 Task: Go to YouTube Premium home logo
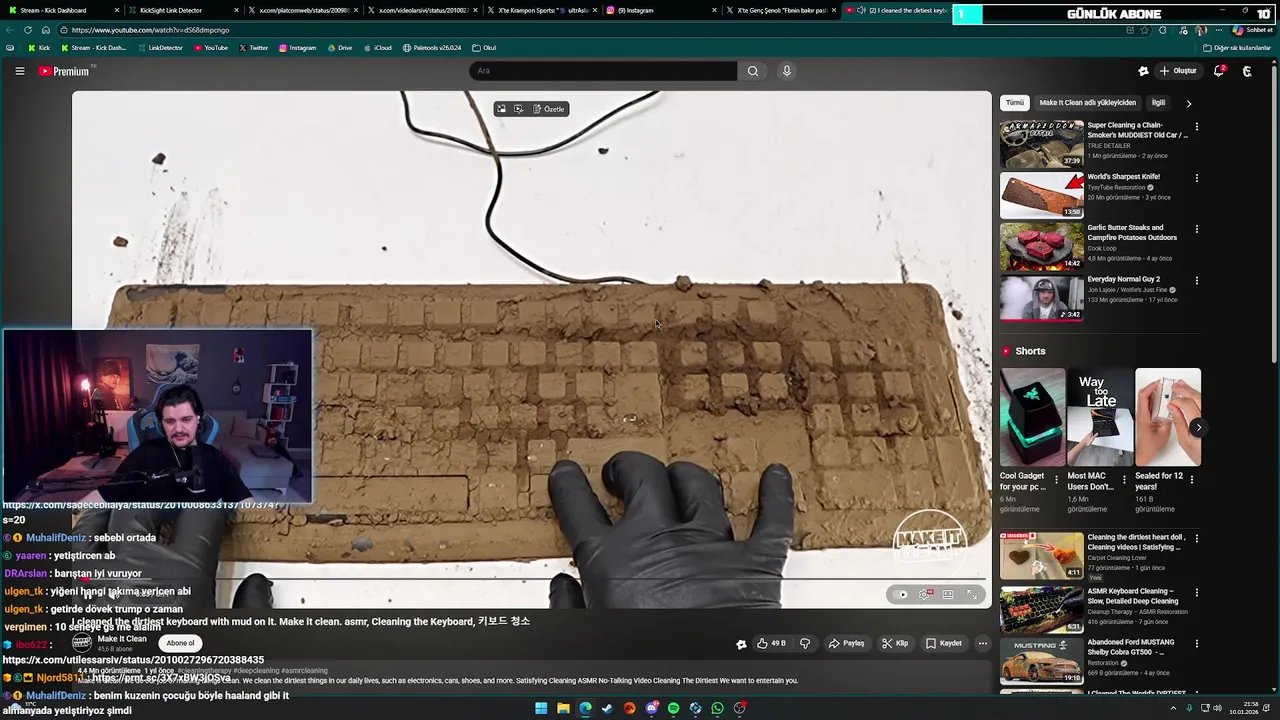[x=65, y=71]
